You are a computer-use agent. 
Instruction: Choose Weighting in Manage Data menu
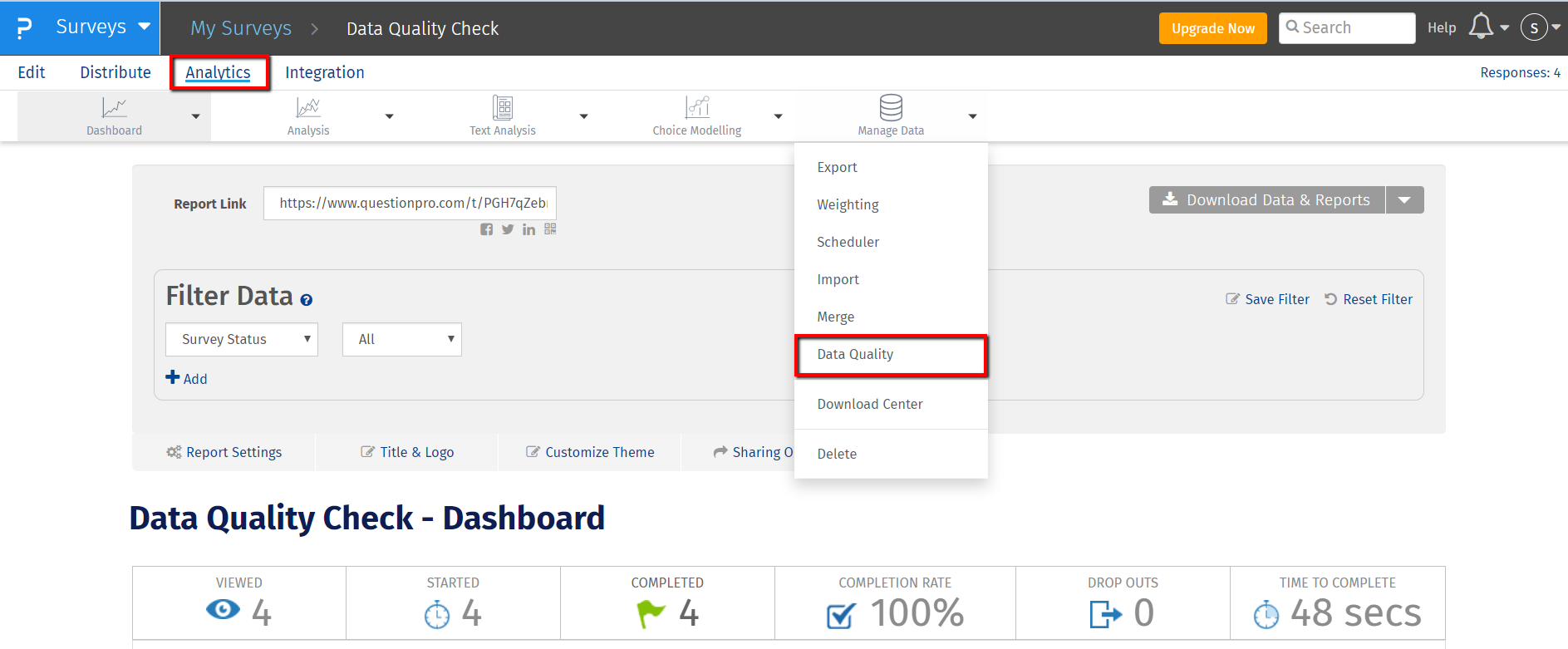pyautogui.click(x=848, y=204)
